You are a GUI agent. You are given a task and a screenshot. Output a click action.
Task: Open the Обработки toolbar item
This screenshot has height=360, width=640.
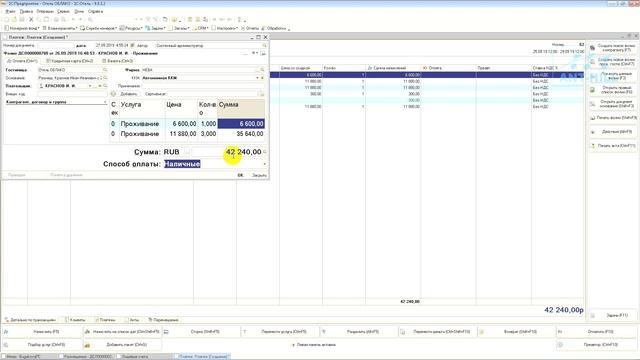274,28
